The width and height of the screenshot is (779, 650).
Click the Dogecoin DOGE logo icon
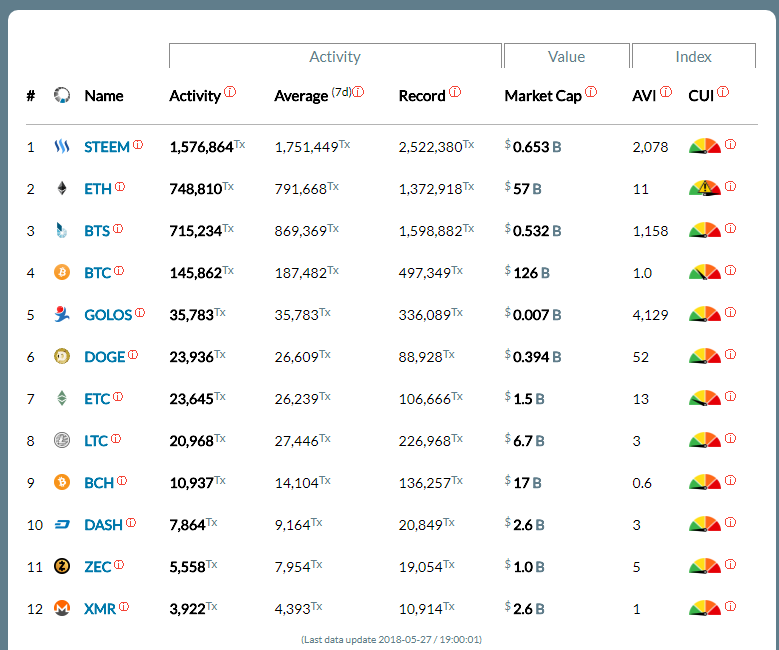(62, 356)
